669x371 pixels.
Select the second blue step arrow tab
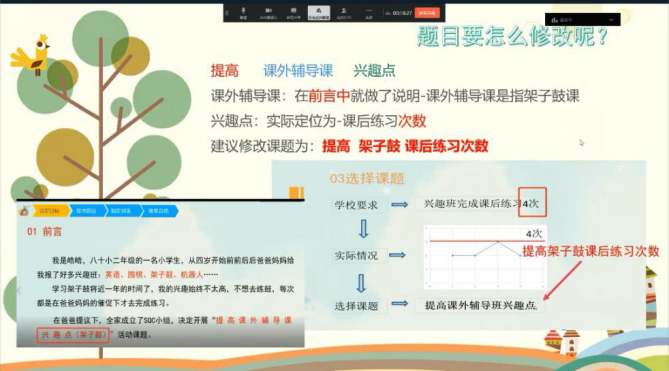tap(87, 211)
